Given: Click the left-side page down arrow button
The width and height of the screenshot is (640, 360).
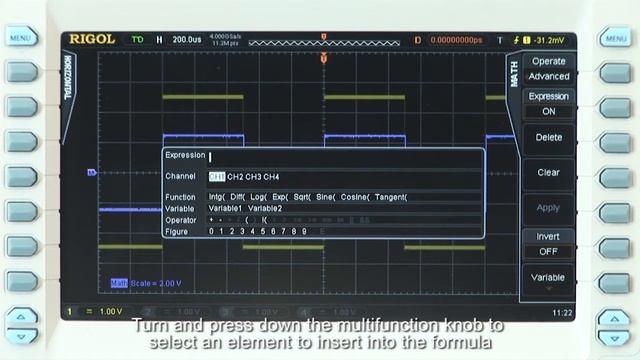Looking at the screenshot, I should (x=21, y=336).
